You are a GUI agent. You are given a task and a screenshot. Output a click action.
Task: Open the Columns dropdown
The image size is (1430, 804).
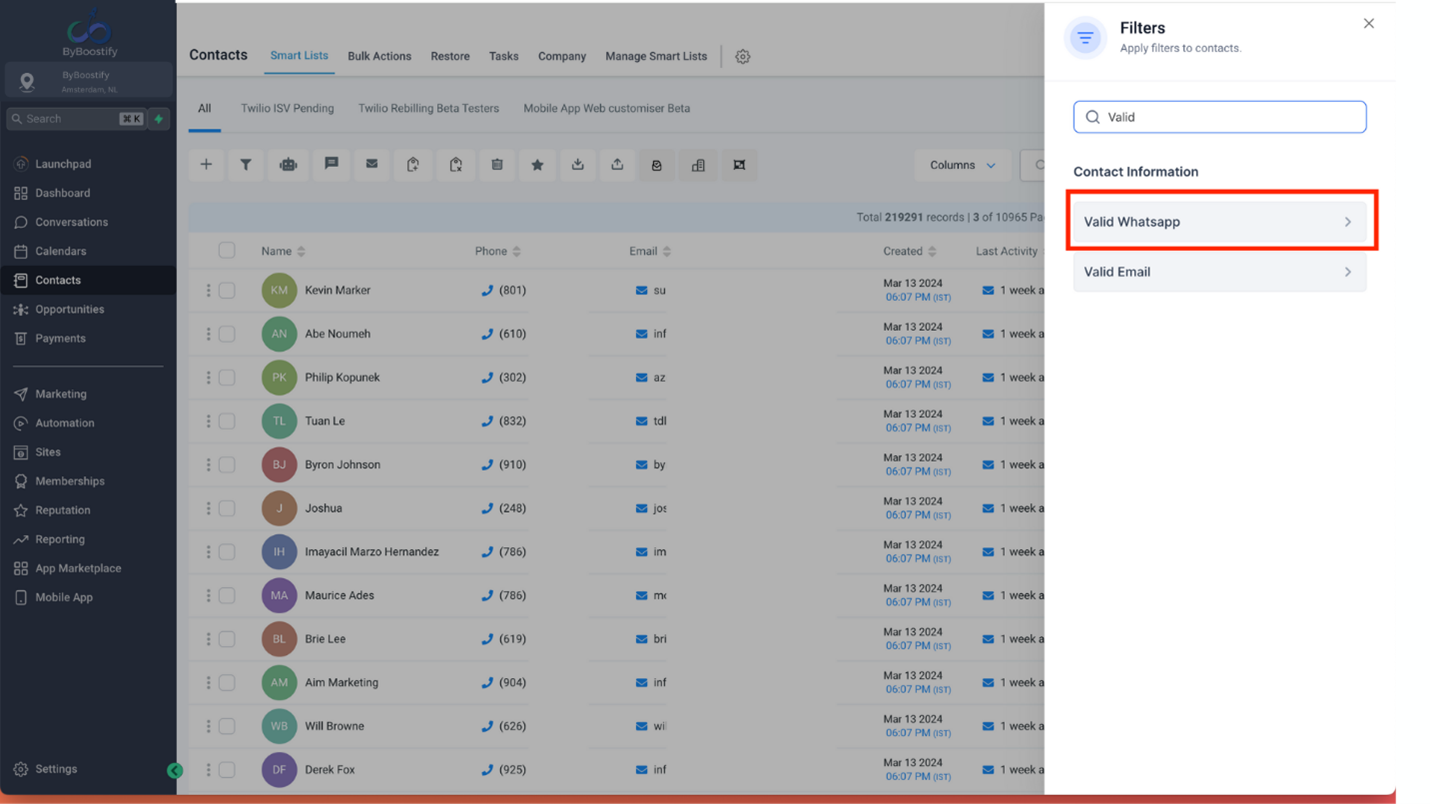(x=962, y=165)
